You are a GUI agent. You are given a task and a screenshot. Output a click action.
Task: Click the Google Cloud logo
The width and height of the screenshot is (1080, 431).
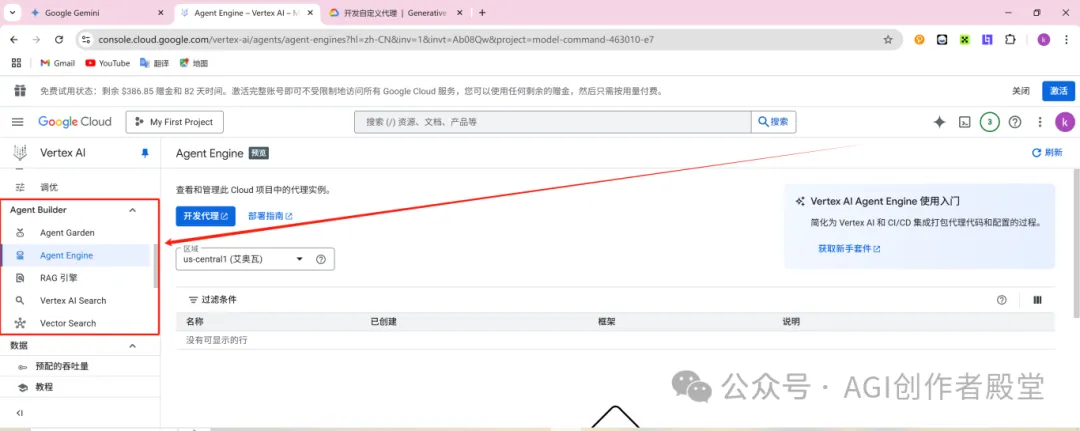tap(74, 122)
